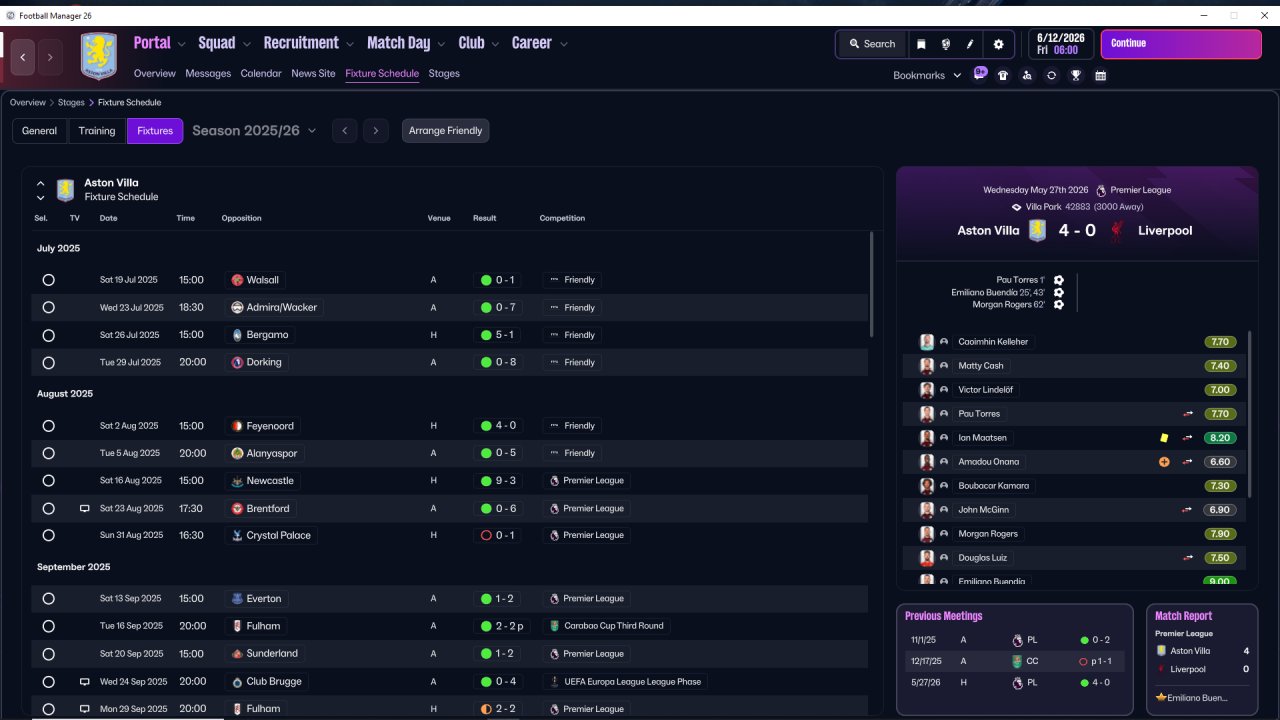The width and height of the screenshot is (1280, 720).
Task: Collapse the Aston Villa fixture schedule up arrow
Action: pos(40,183)
